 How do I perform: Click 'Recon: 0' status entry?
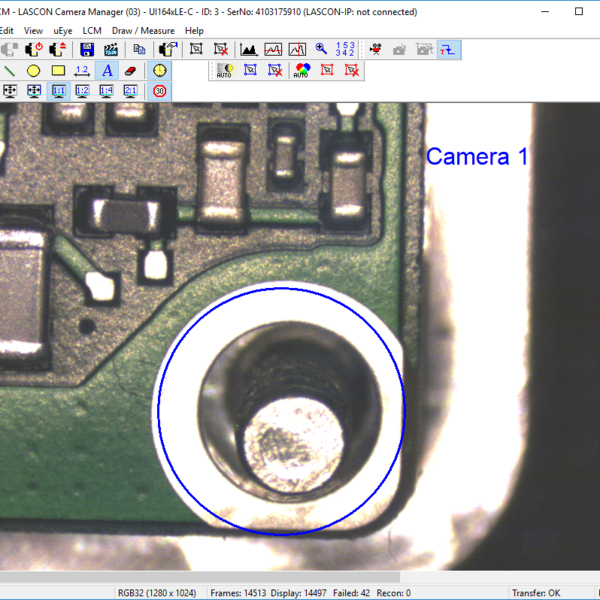coord(393,593)
